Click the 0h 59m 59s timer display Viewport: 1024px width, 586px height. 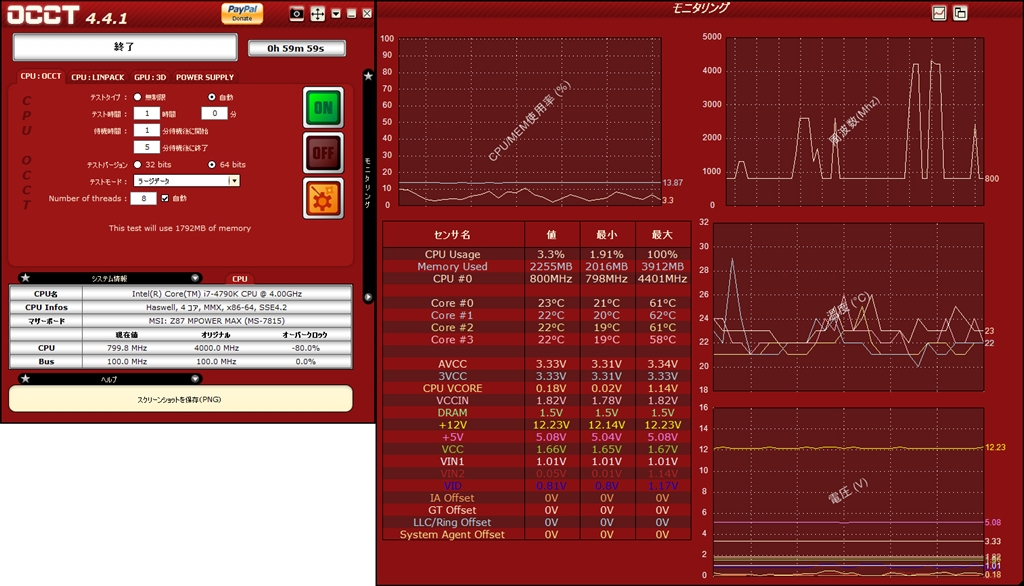pos(296,48)
